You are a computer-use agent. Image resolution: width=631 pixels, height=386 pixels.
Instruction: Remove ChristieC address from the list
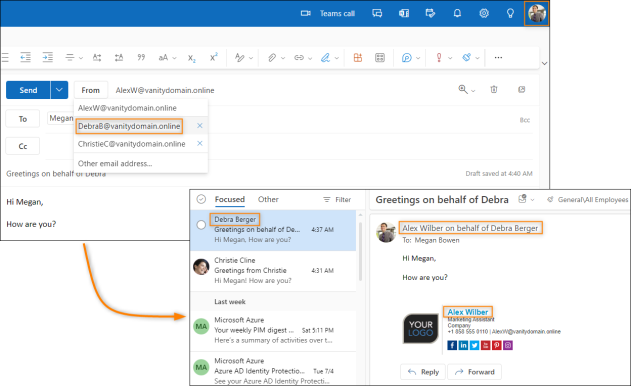200,144
